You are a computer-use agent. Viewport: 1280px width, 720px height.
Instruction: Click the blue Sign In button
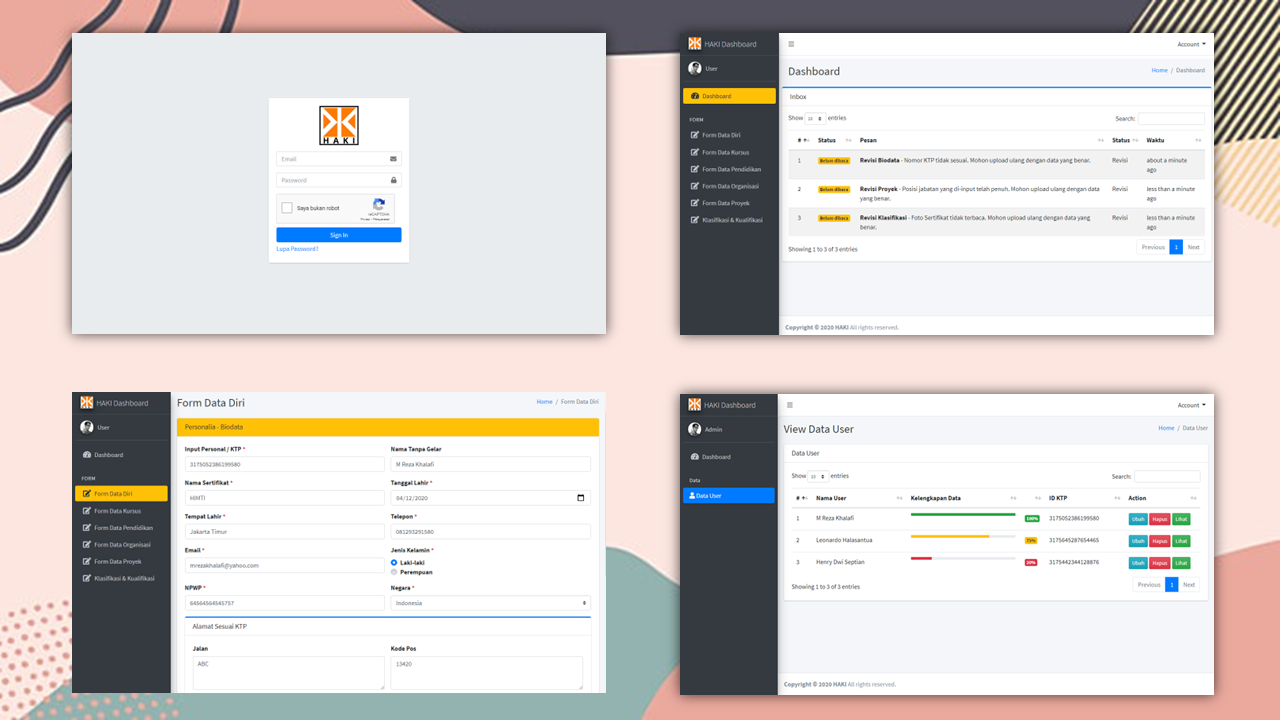339,235
